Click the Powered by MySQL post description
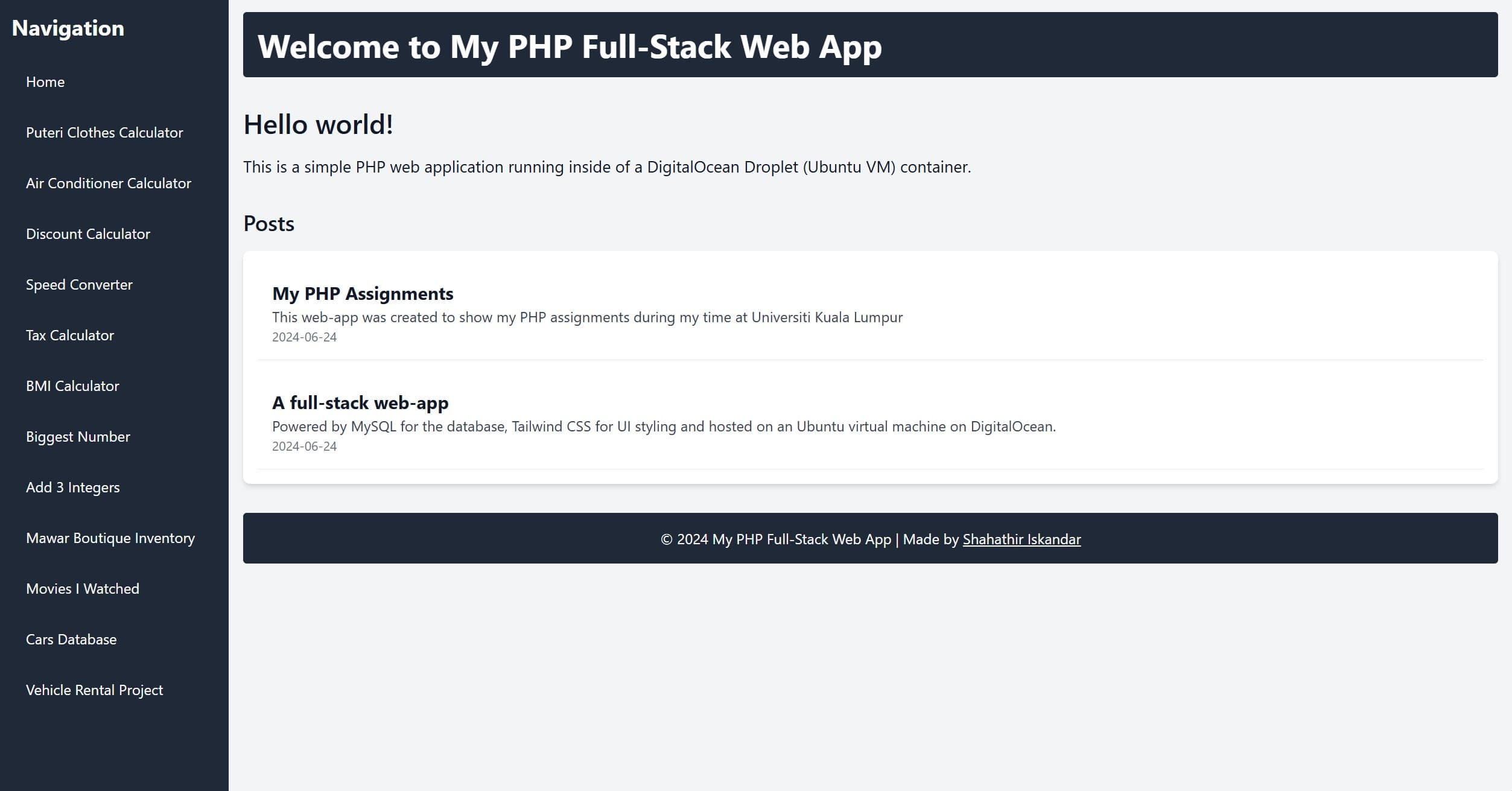1512x791 pixels. tap(664, 427)
